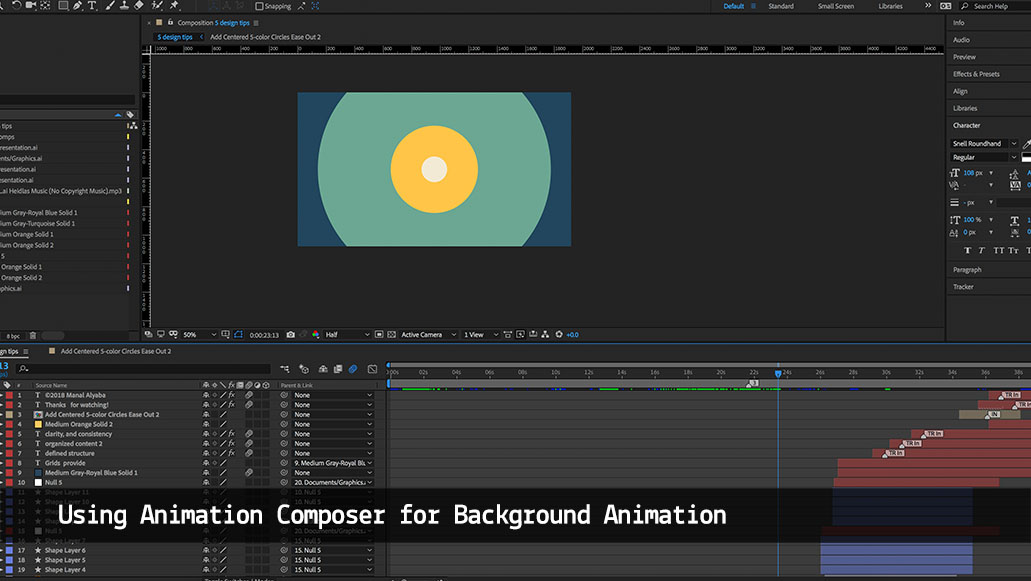Take a snapshot with the camera icon
This screenshot has height=581, width=1031.
point(290,335)
